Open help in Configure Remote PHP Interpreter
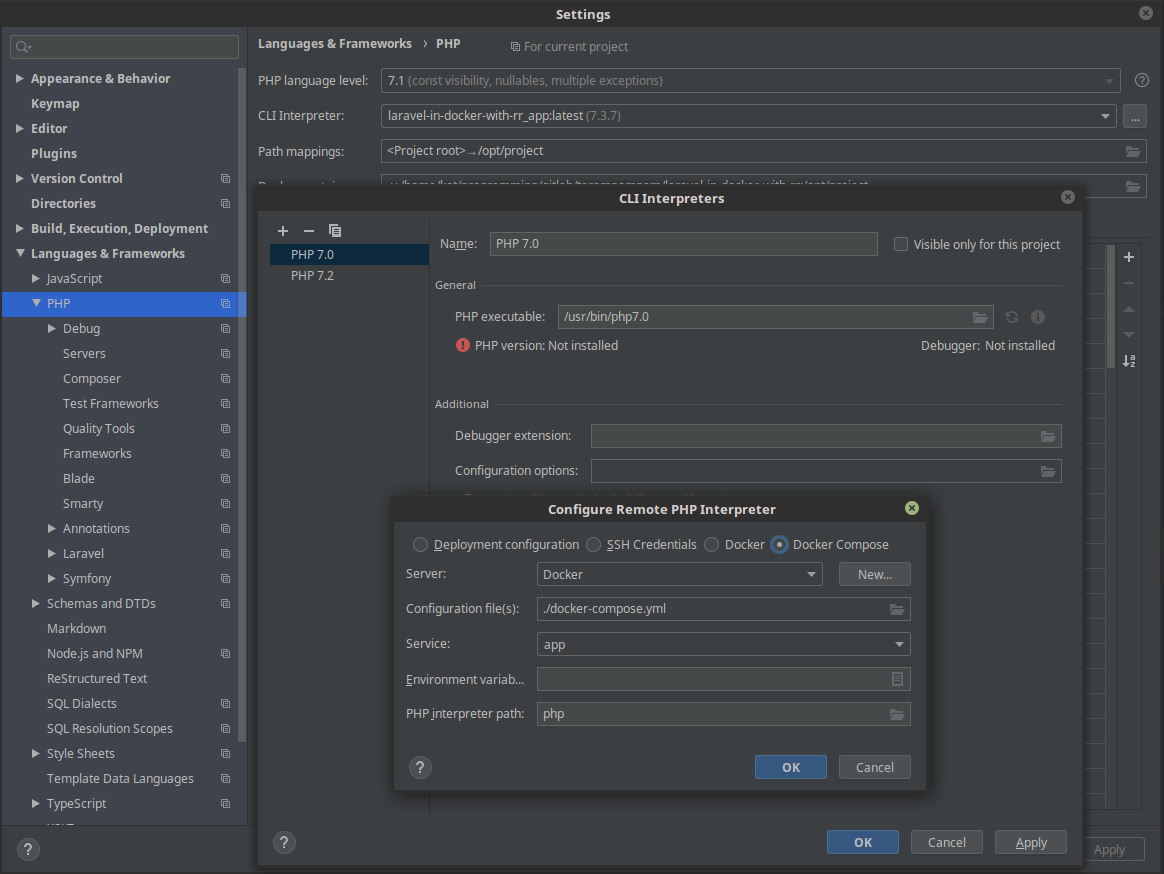This screenshot has height=874, width=1164. tap(420, 767)
